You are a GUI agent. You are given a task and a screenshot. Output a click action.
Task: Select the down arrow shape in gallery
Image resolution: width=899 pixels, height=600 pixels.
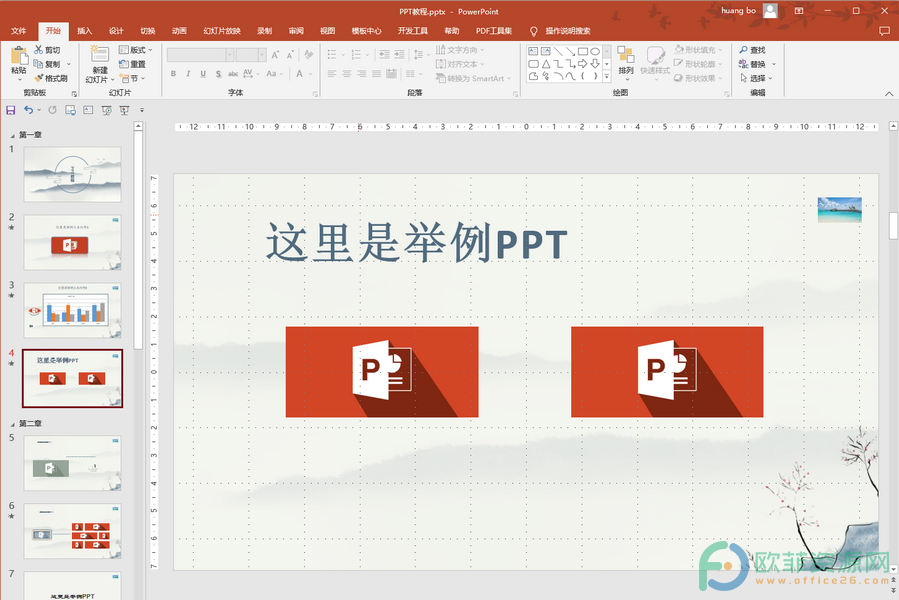pyautogui.click(x=595, y=64)
